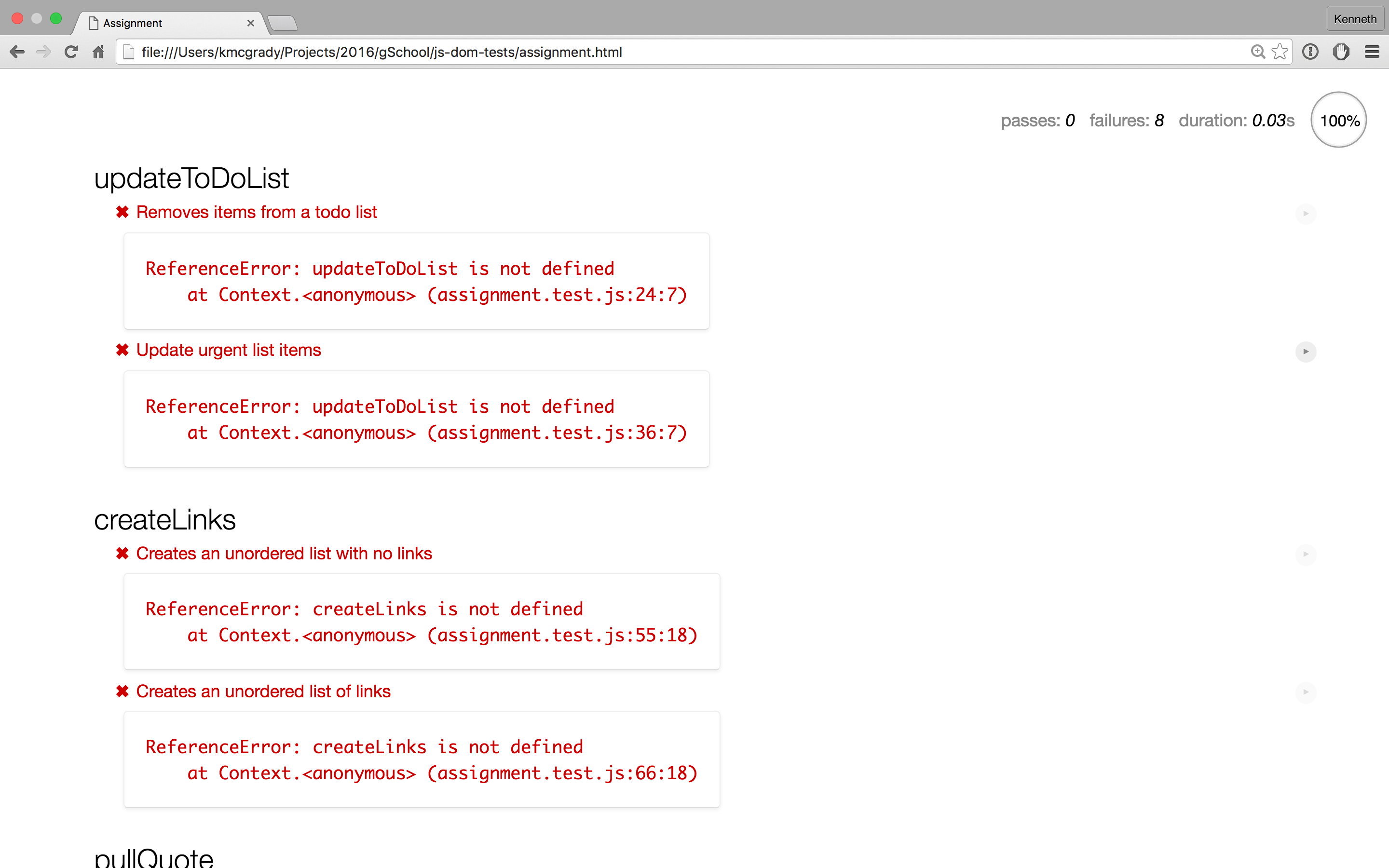
Task: Click the browser back arrow
Action: pyautogui.click(x=17, y=52)
